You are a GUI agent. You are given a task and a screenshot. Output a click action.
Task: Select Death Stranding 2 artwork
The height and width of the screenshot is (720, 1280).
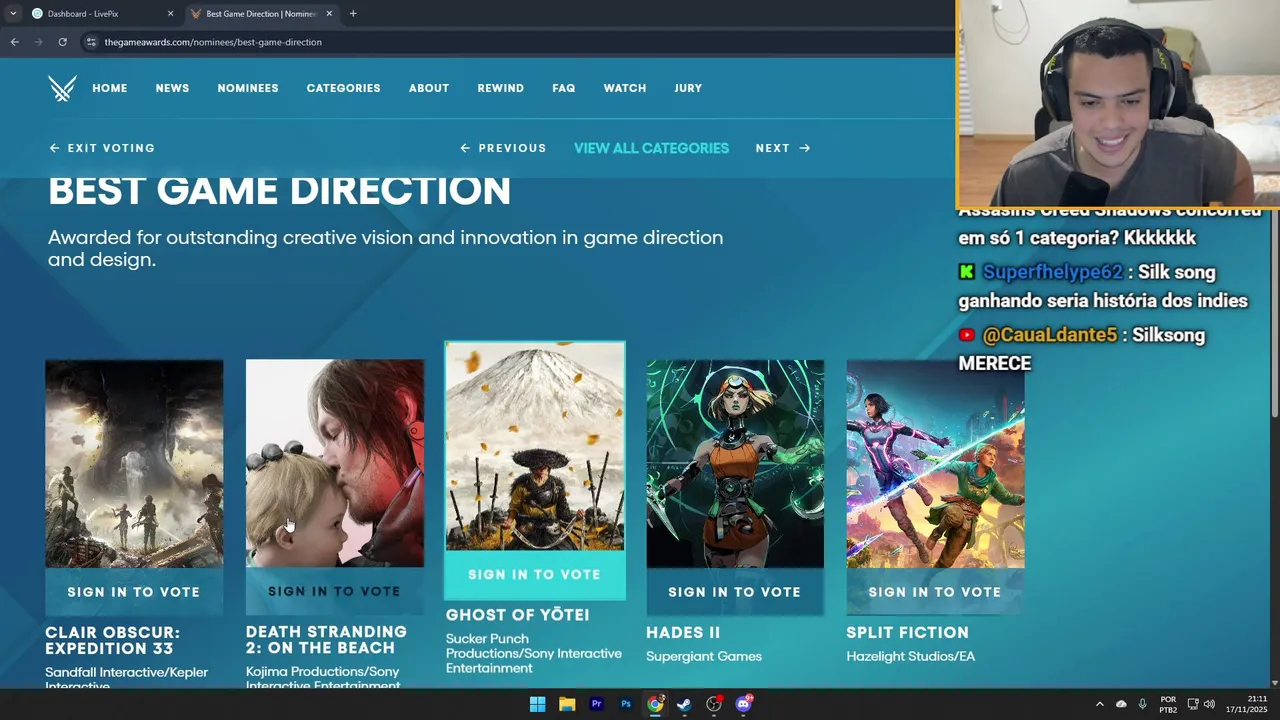(x=335, y=464)
